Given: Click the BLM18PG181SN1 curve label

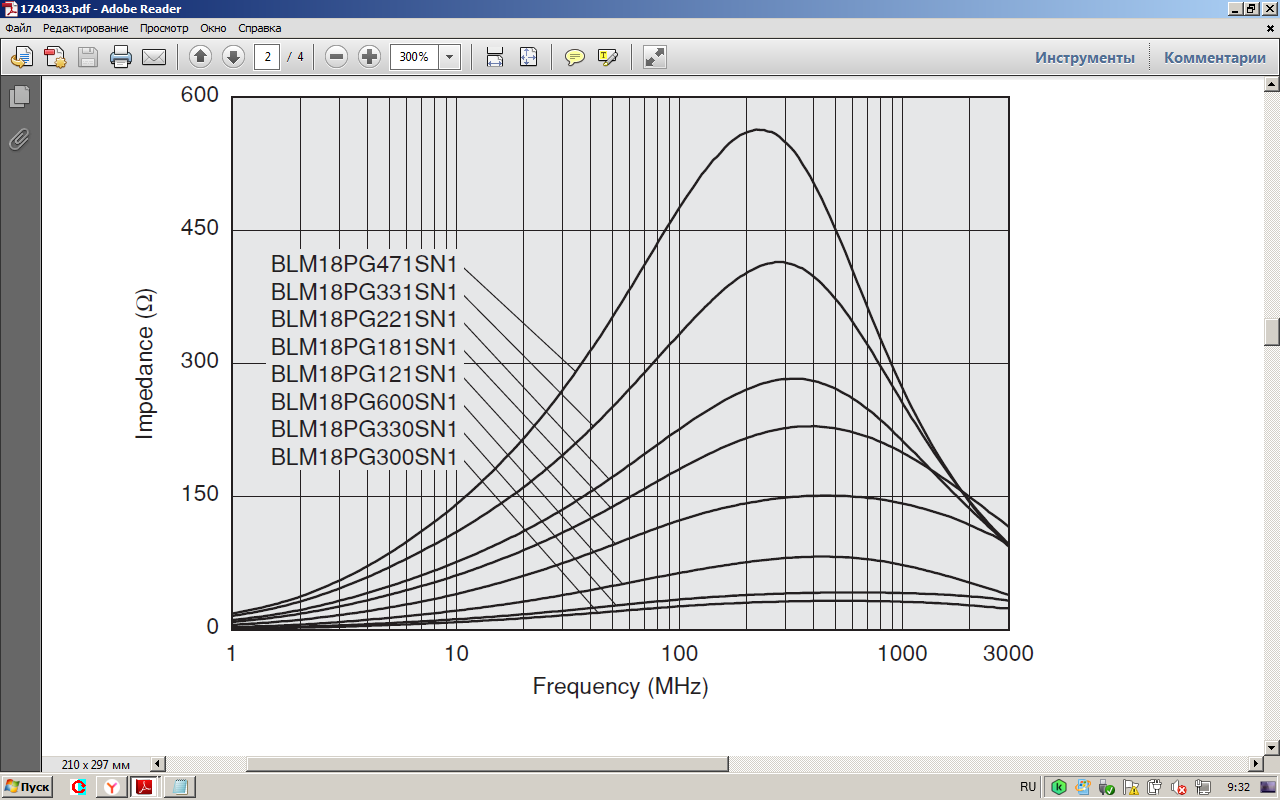Looking at the screenshot, I should 364,347.
